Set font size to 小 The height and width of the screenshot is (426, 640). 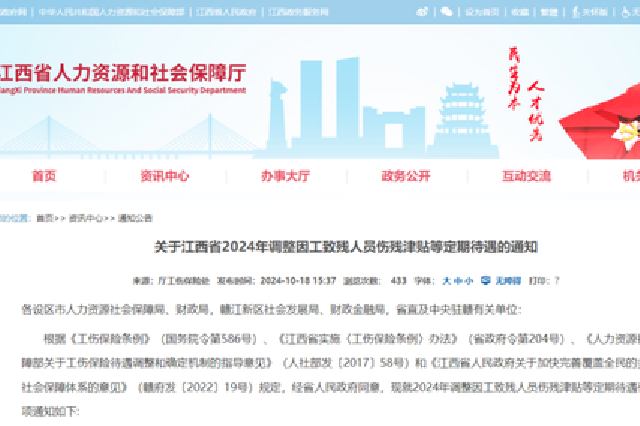point(469,281)
